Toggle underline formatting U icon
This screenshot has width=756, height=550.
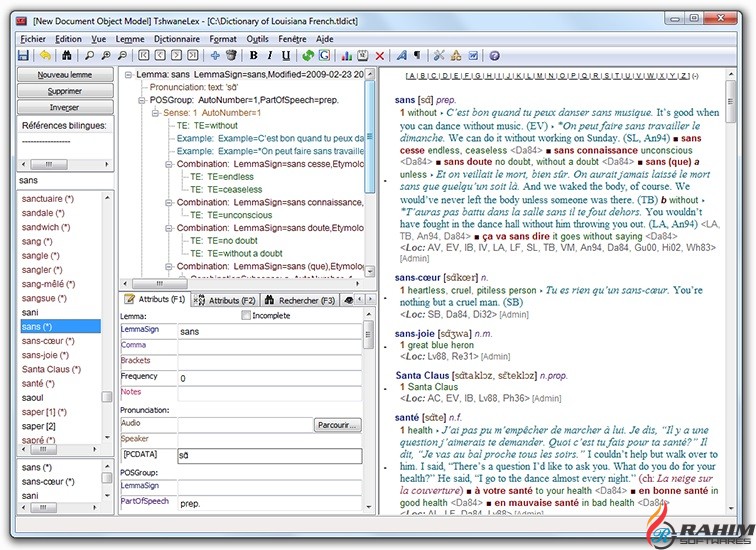tap(286, 55)
